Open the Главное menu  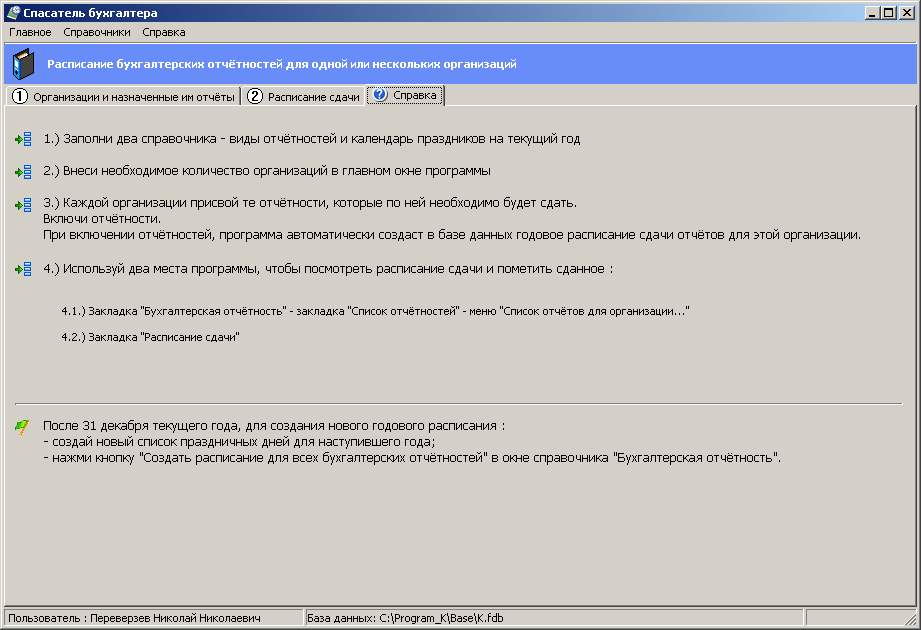(x=30, y=32)
